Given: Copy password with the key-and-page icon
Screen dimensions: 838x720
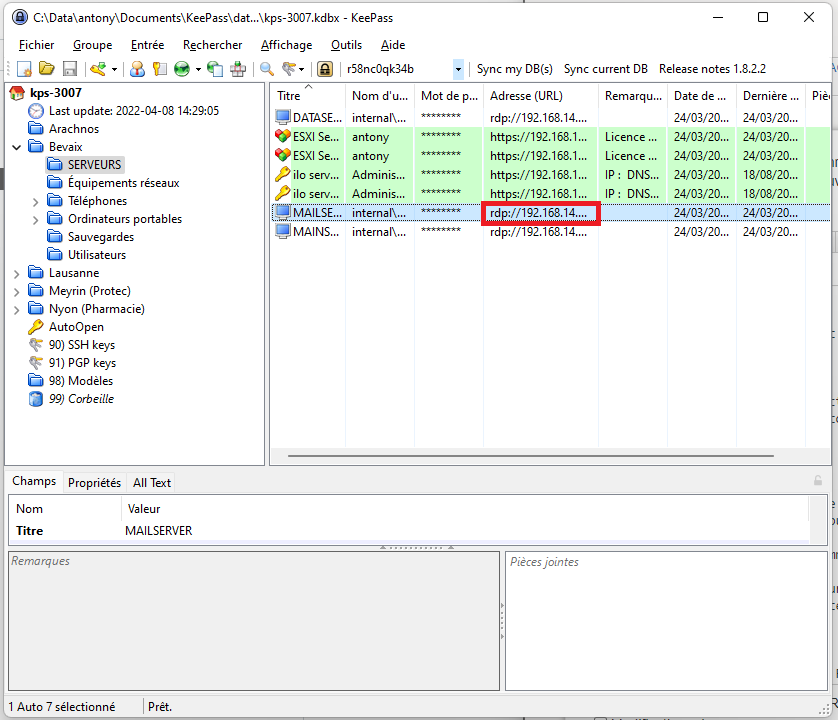Looking at the screenshot, I should 159,69.
